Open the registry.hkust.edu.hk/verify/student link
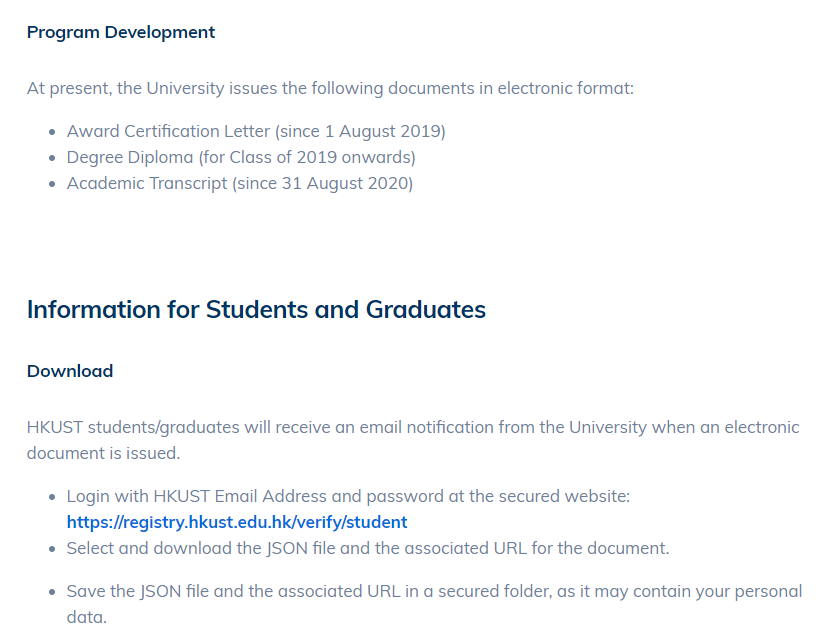 pyautogui.click(x=237, y=522)
